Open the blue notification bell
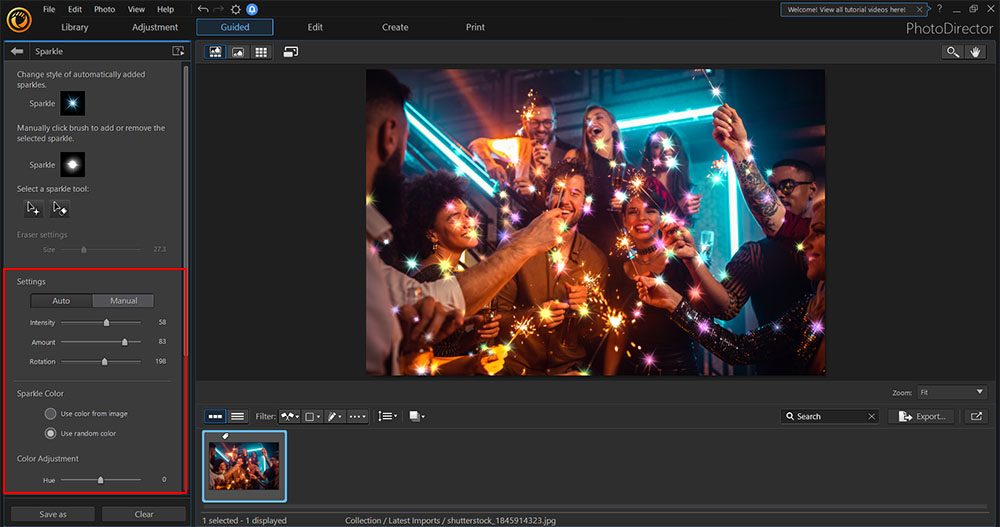The width and height of the screenshot is (1000, 527). [x=252, y=9]
